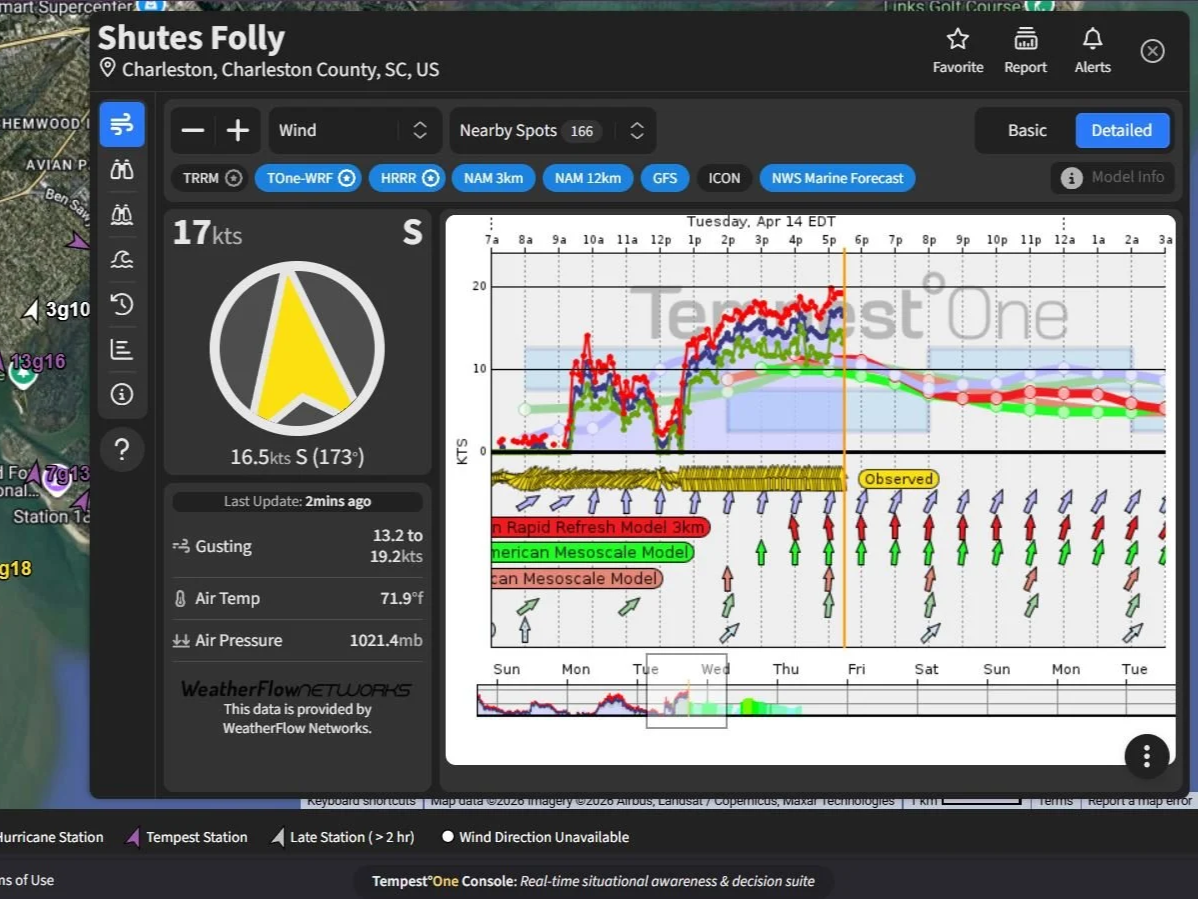Open the binoculars forecast view in sidebar
Image resolution: width=1198 pixels, height=899 pixels.
122,169
